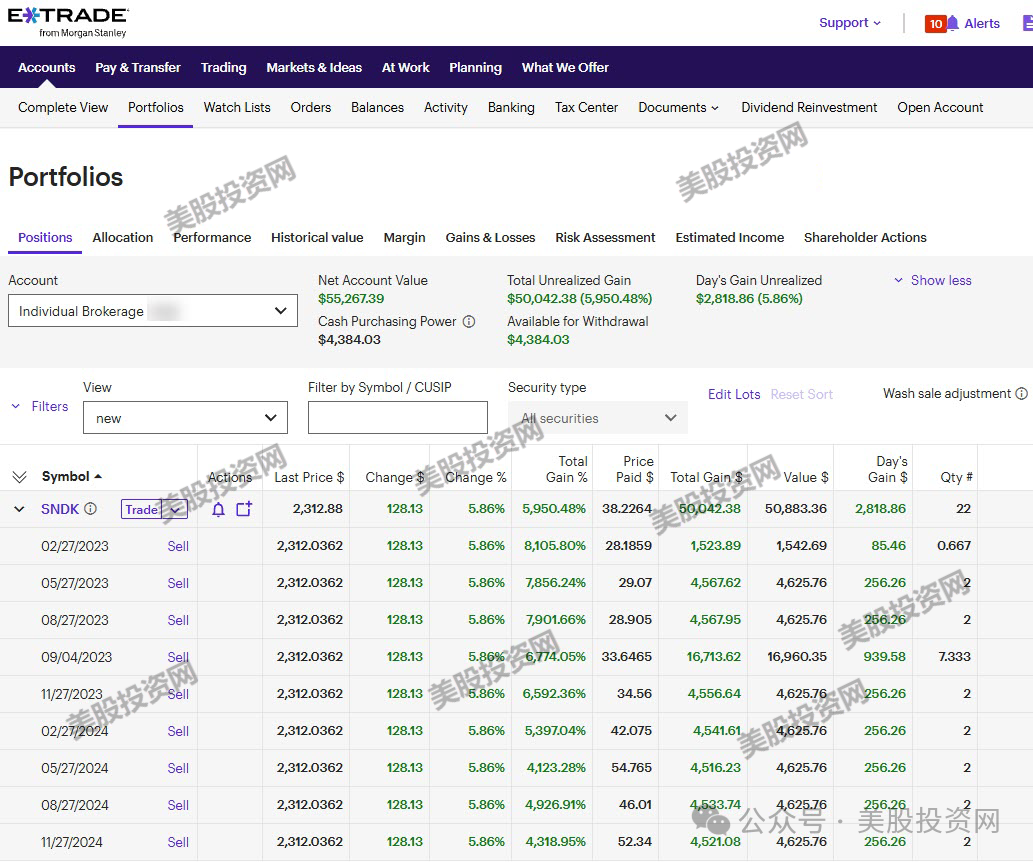Select the Portfolios tab
The image size is (1033, 862).
pyautogui.click(x=155, y=107)
